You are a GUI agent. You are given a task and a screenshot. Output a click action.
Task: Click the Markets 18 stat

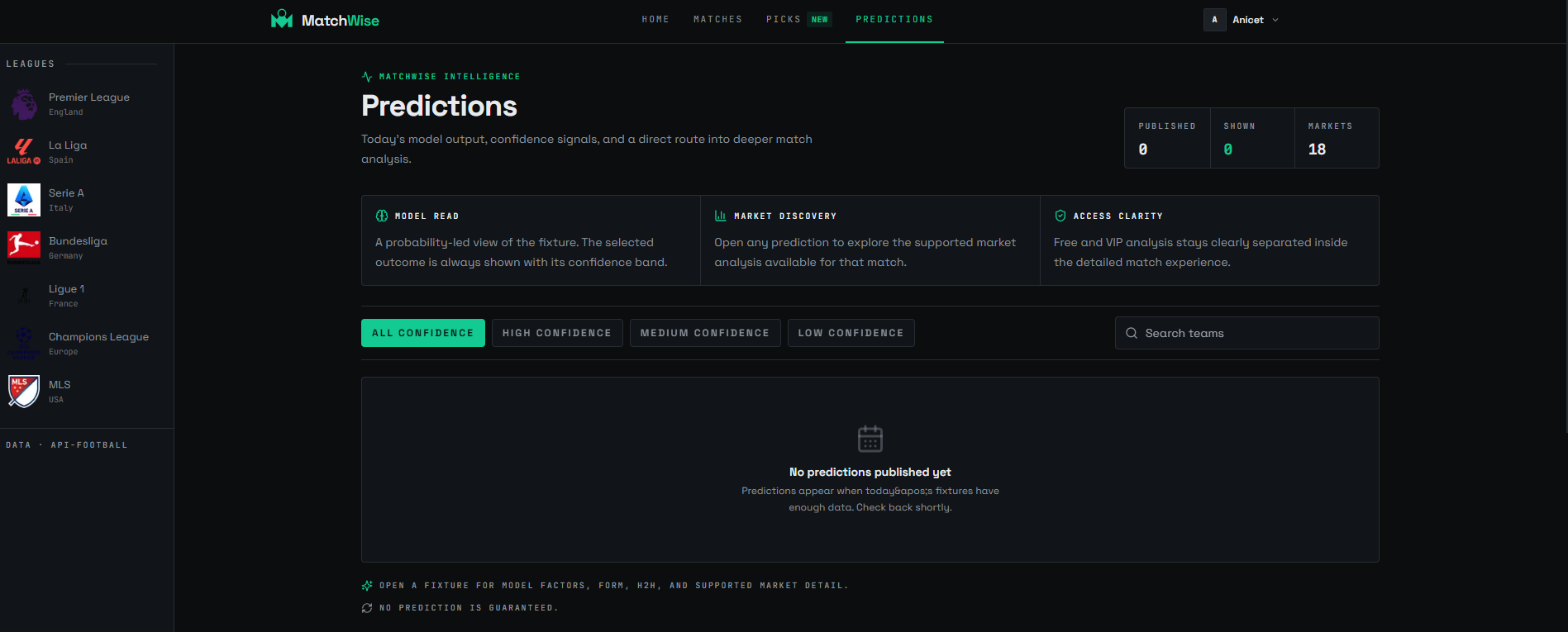(x=1337, y=138)
